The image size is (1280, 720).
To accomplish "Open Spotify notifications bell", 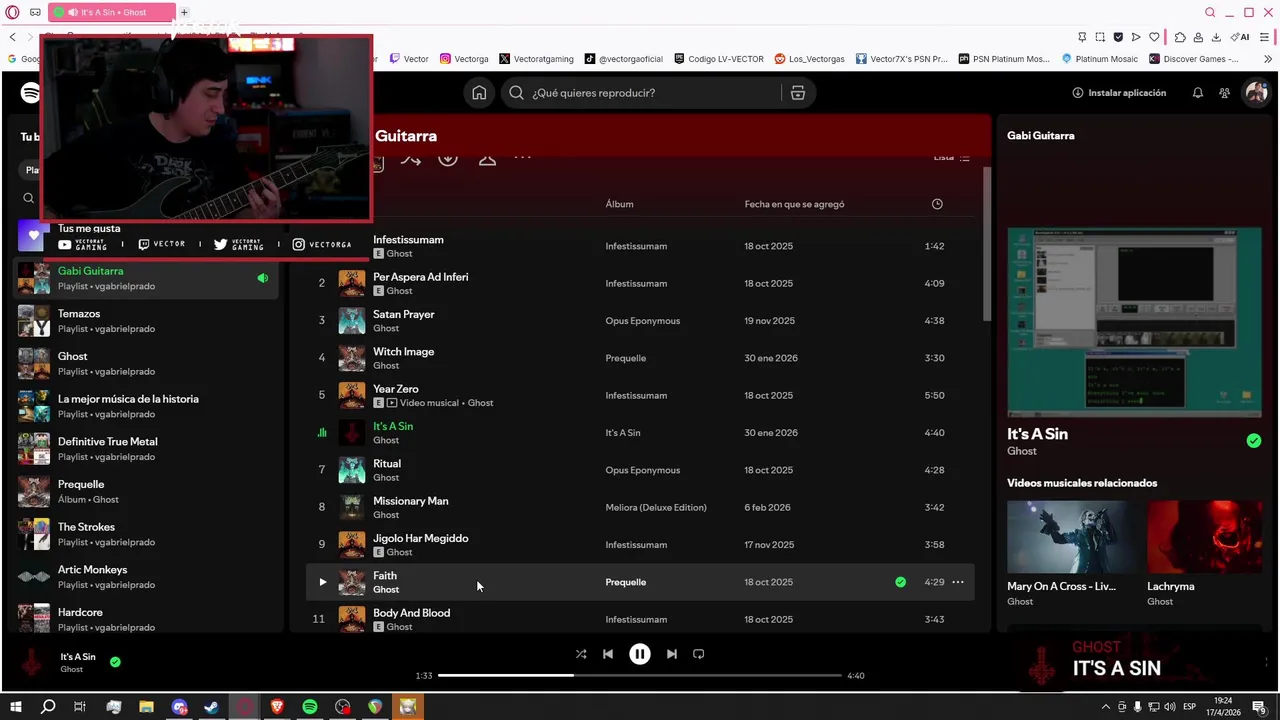I will point(1198,93).
